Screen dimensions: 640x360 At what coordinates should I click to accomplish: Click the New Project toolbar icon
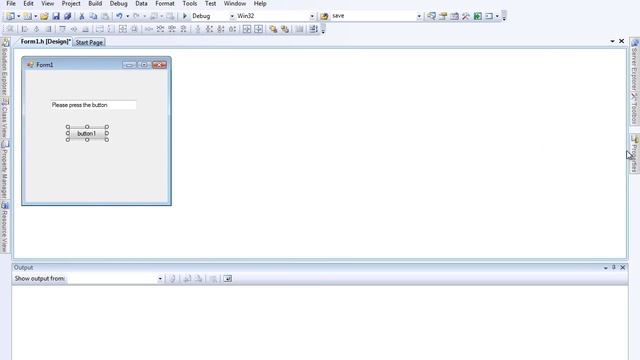tap(10, 16)
